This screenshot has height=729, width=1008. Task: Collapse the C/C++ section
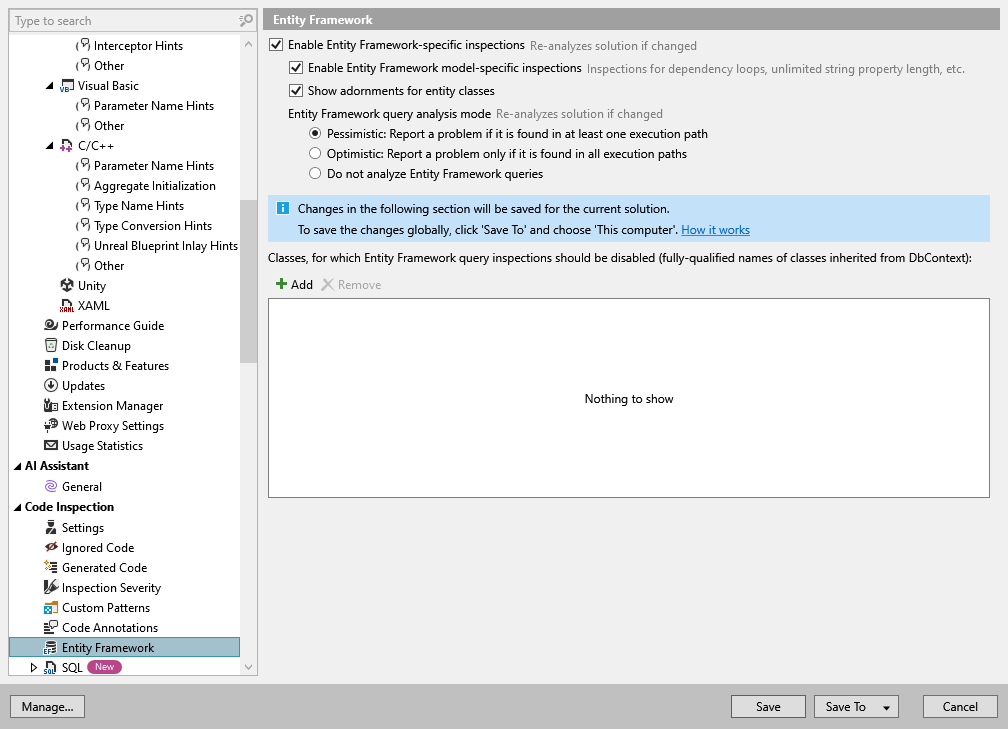[x=50, y=145]
